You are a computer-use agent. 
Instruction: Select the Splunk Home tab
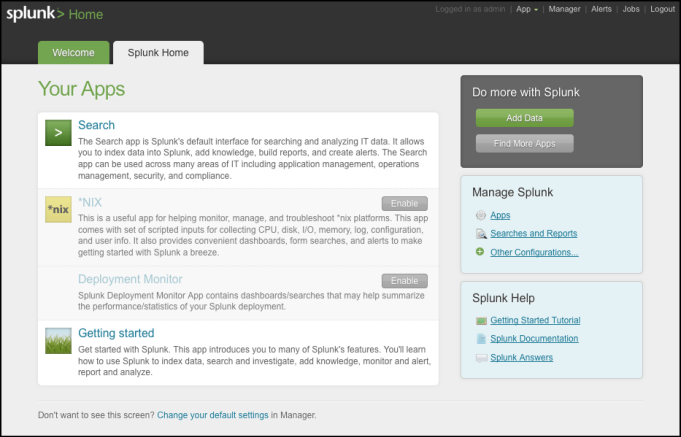(x=158, y=53)
